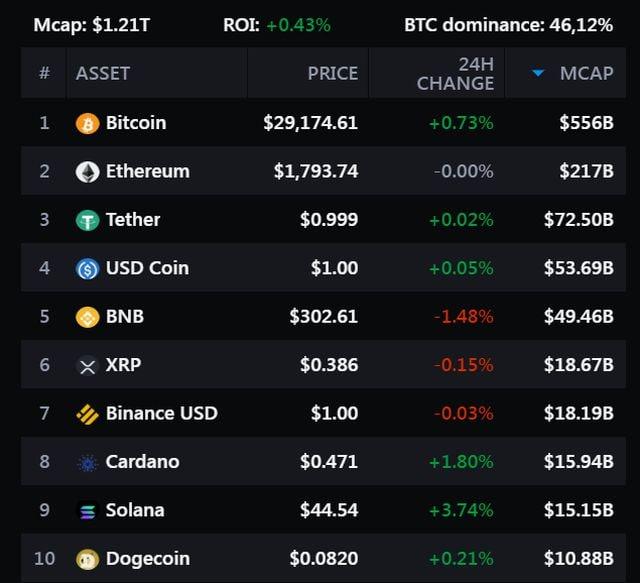Open the Bitcoin asset name link
This screenshot has height=583, width=640.
[136, 123]
